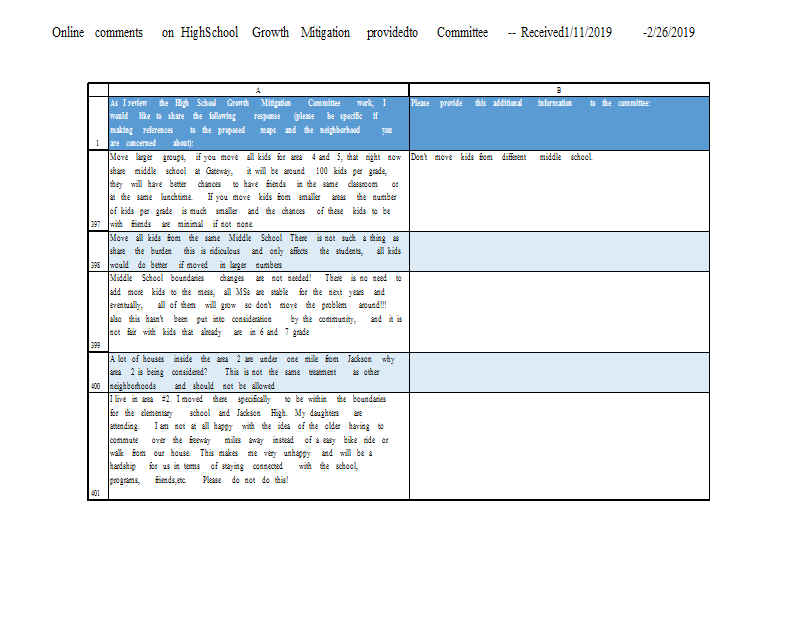The height and width of the screenshot is (618, 800).
Task: Click empty column B cell in row 398
Action: (559, 252)
